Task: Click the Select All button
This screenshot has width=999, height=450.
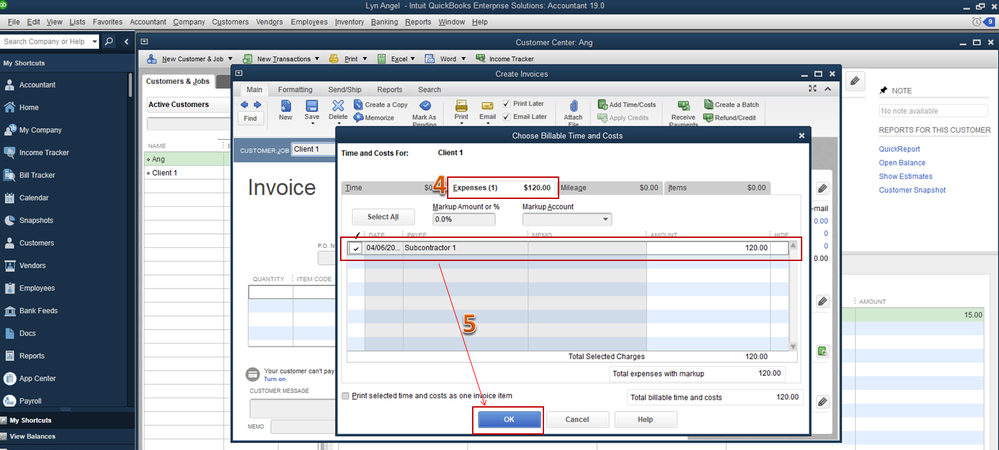Action: pos(383,217)
